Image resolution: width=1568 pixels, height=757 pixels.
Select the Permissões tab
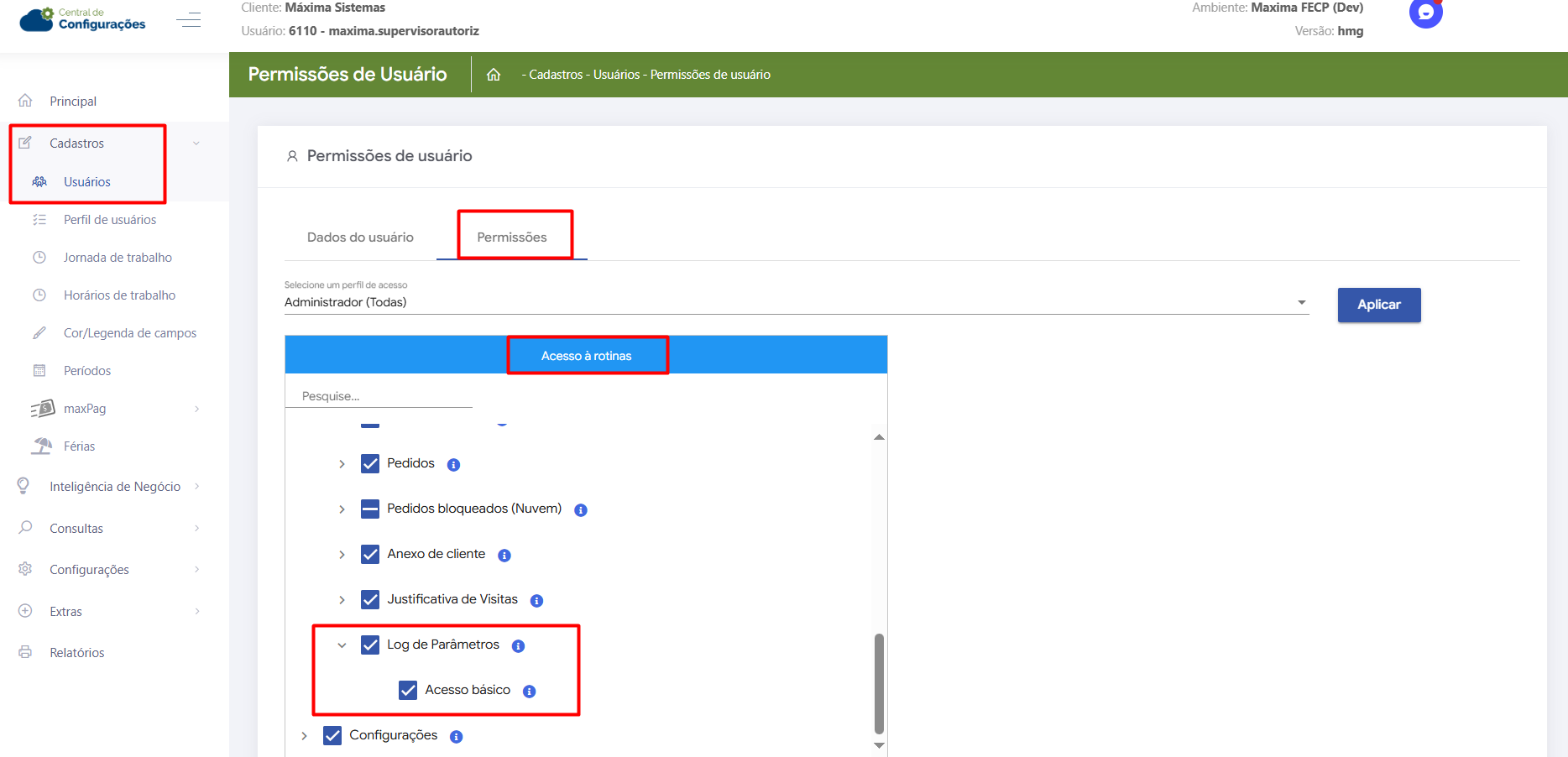coord(512,238)
